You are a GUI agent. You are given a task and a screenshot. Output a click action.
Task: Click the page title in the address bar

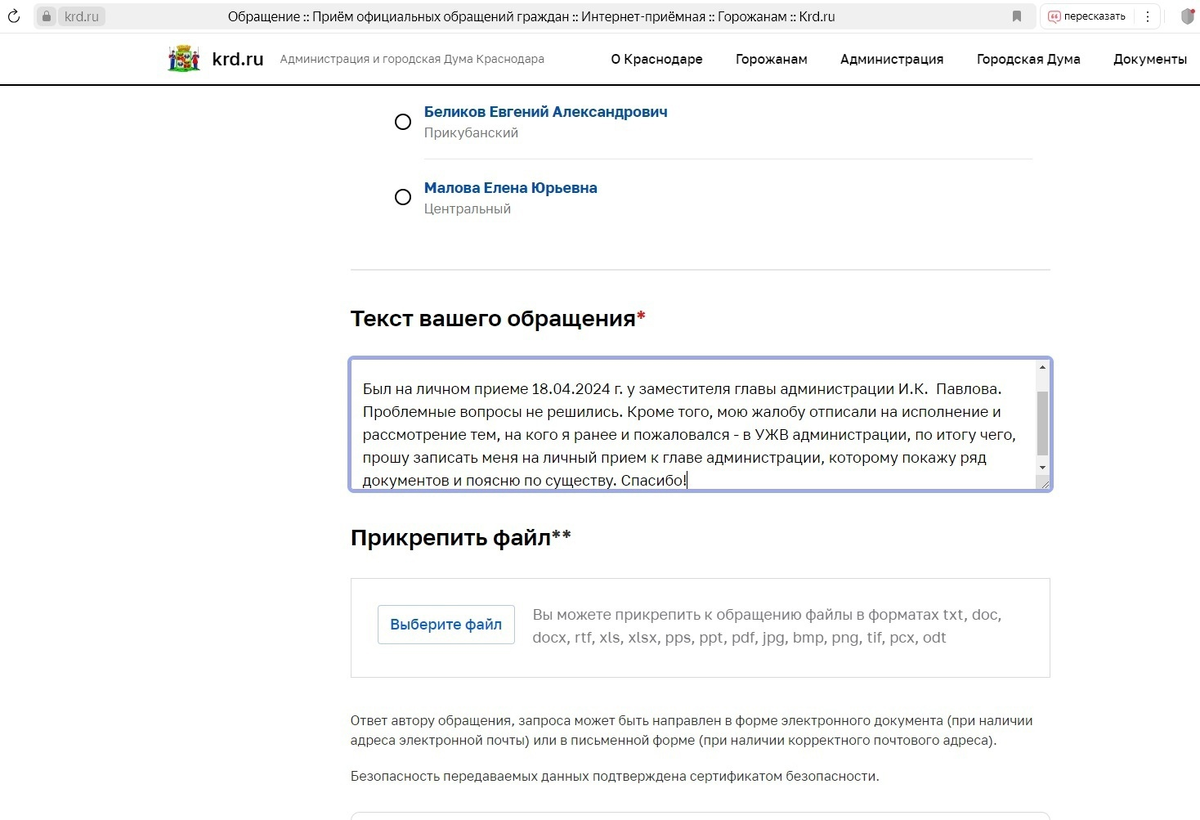point(531,16)
